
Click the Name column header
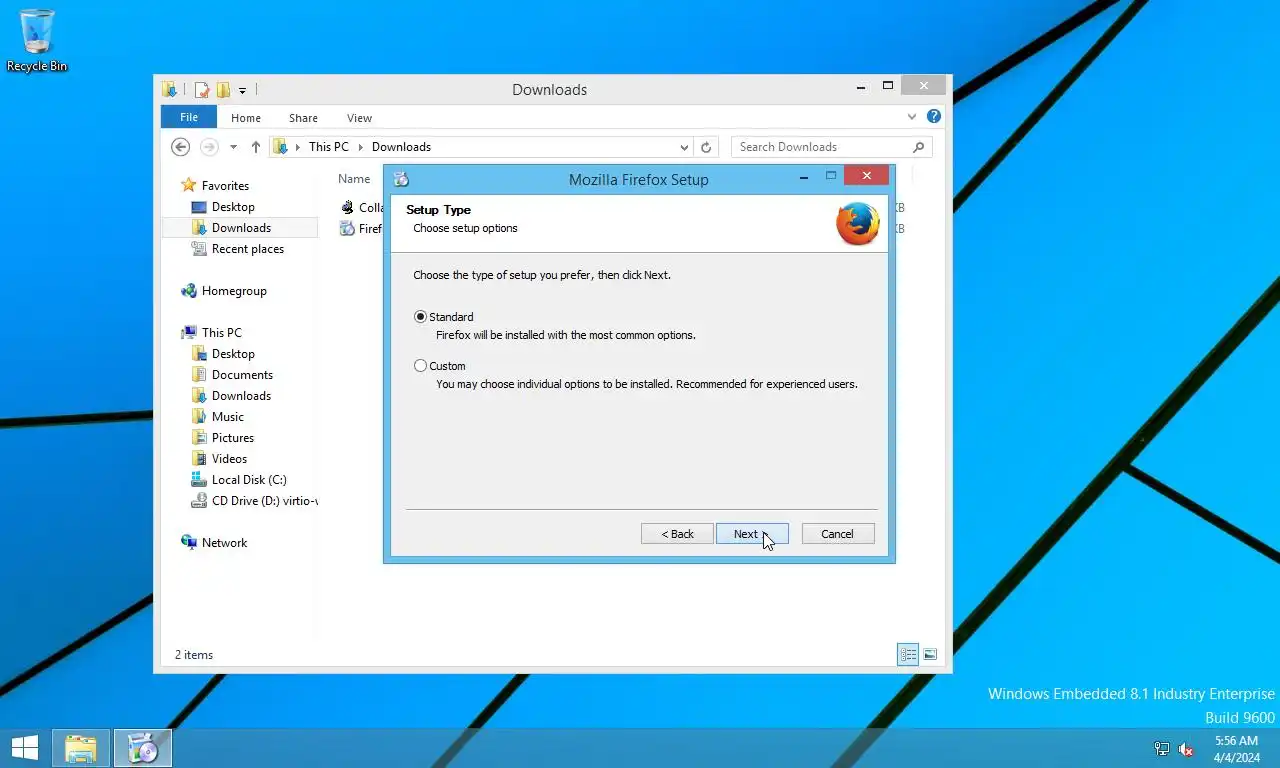pos(354,179)
